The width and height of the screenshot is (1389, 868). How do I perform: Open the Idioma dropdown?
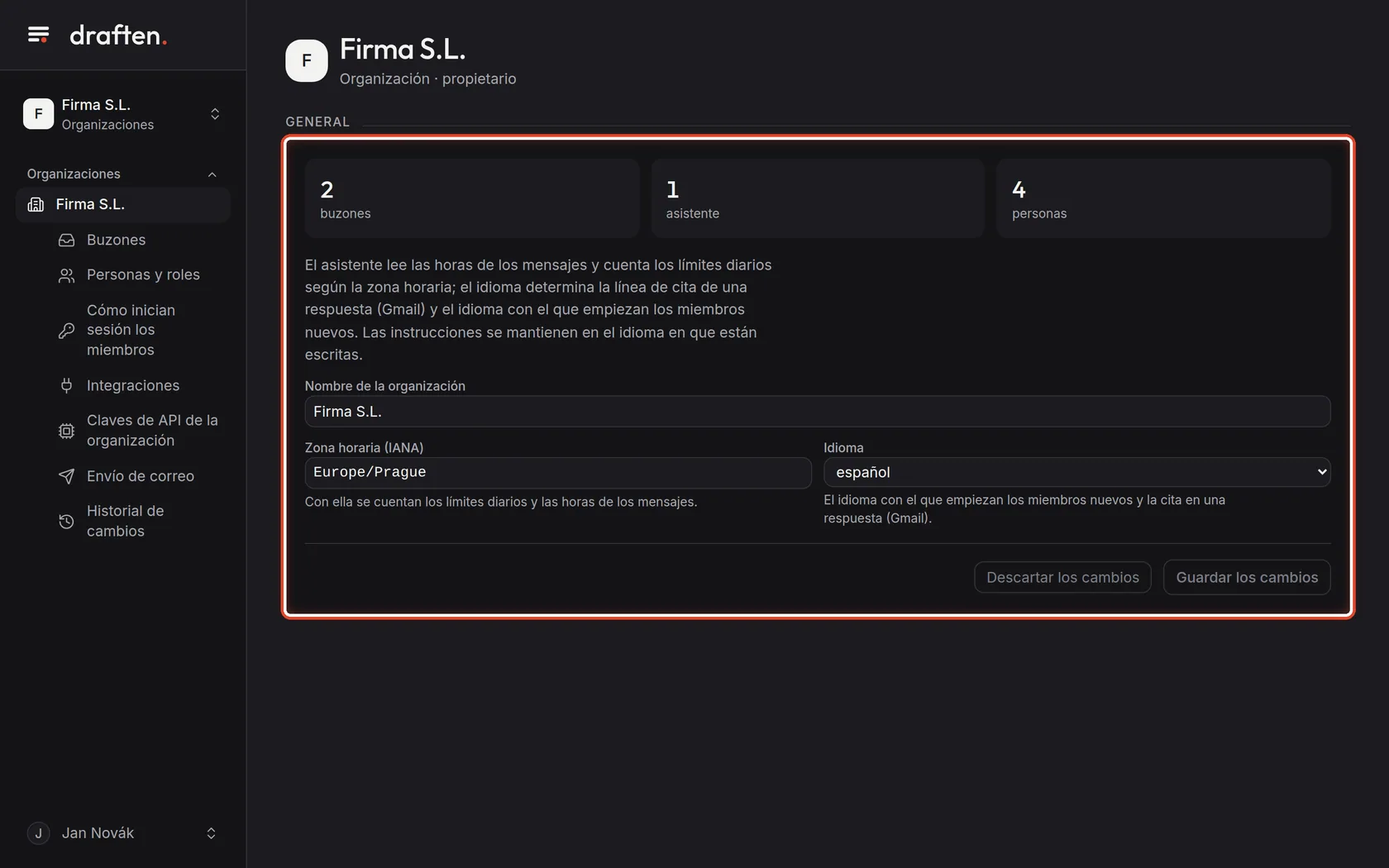tap(1076, 472)
